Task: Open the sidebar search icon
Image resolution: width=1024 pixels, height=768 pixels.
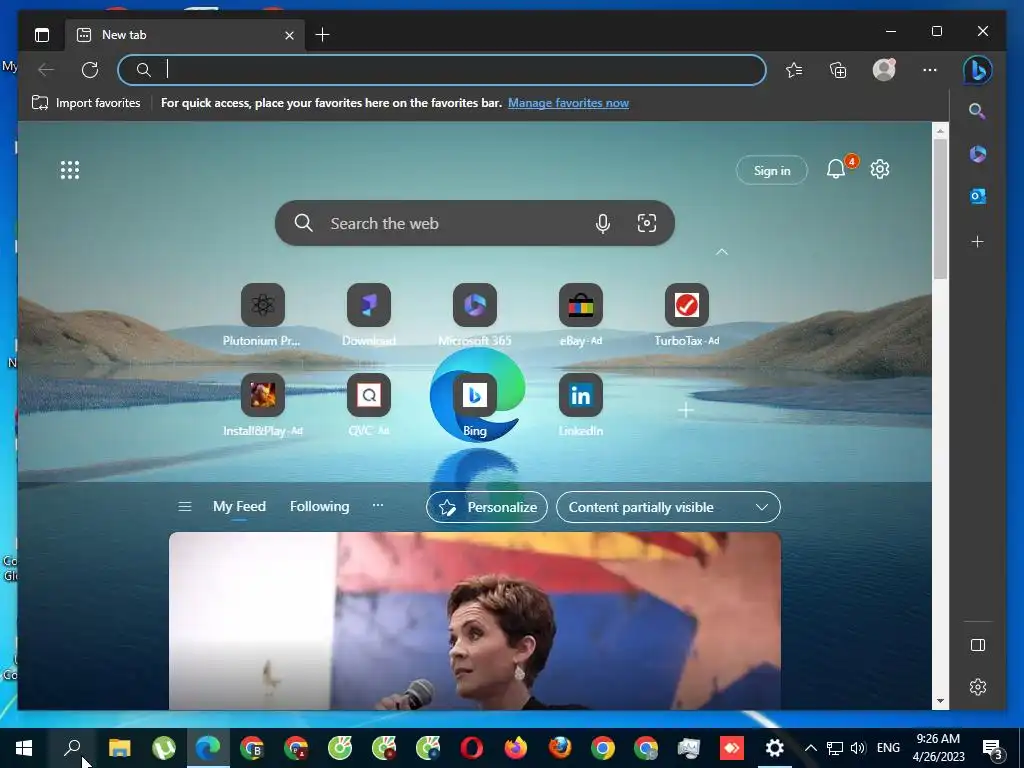Action: tap(977, 111)
